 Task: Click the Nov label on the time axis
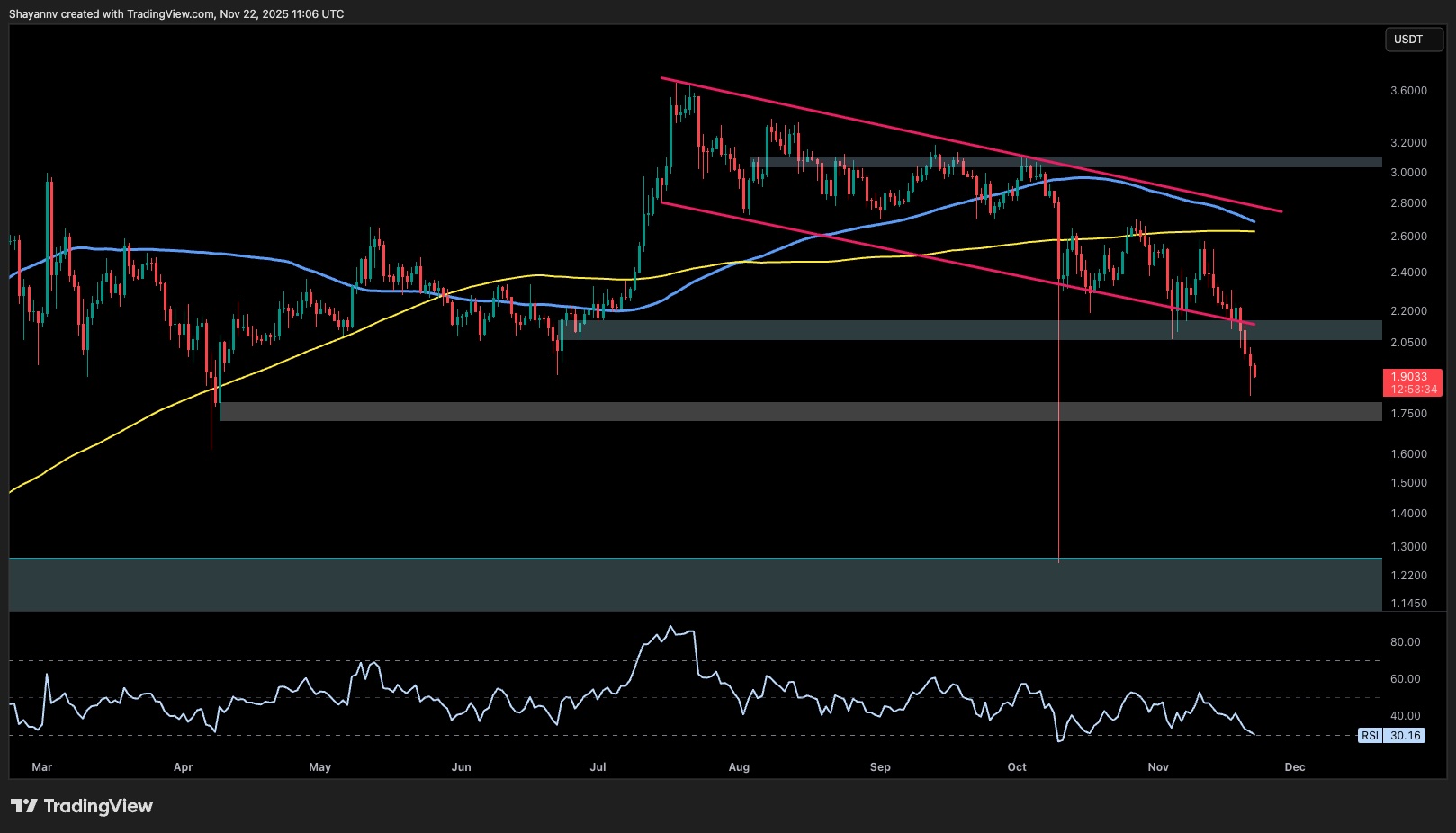(x=1158, y=767)
